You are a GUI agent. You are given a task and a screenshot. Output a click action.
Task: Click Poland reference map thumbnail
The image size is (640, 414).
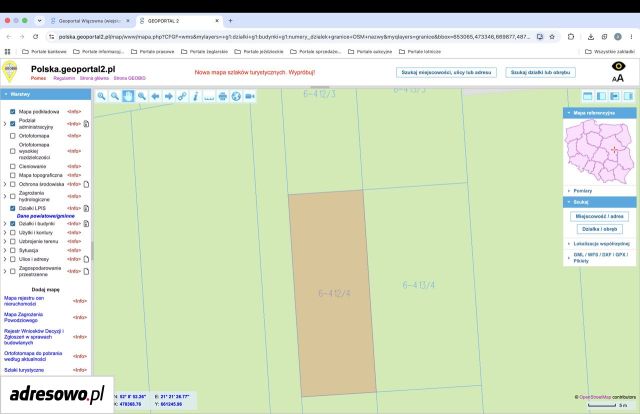(x=599, y=152)
